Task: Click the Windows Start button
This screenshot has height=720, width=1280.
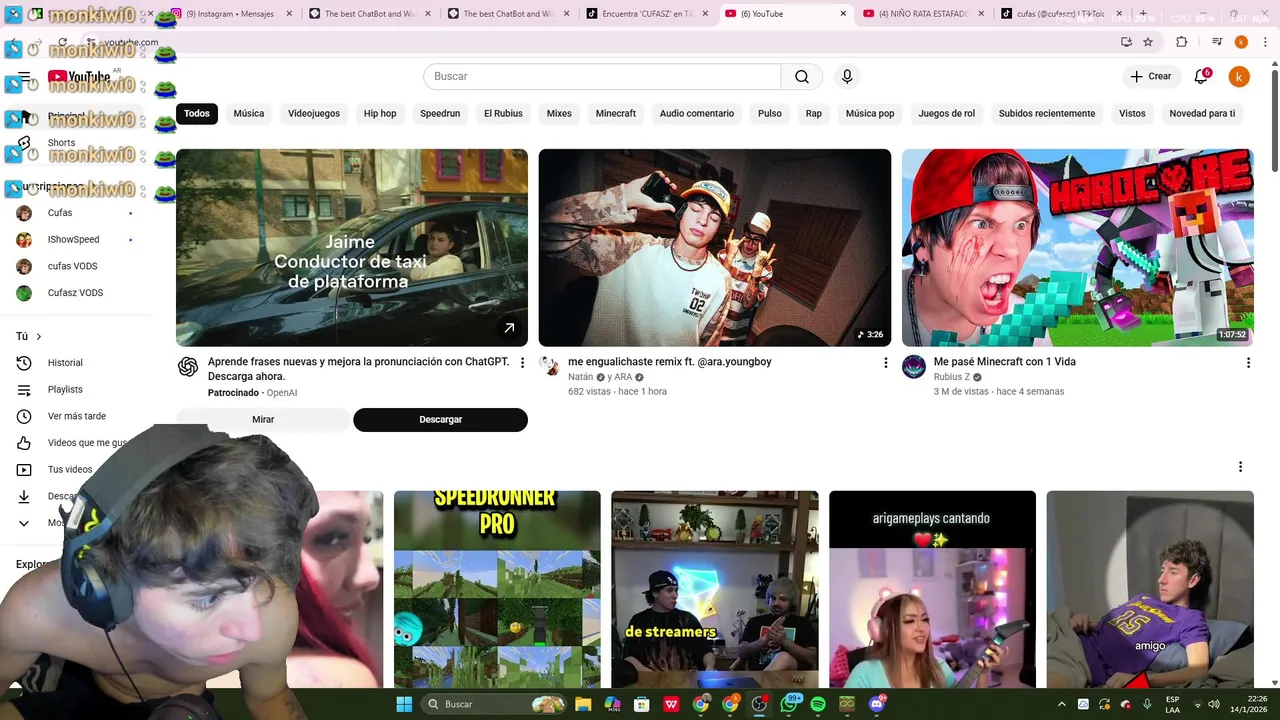Action: click(404, 704)
